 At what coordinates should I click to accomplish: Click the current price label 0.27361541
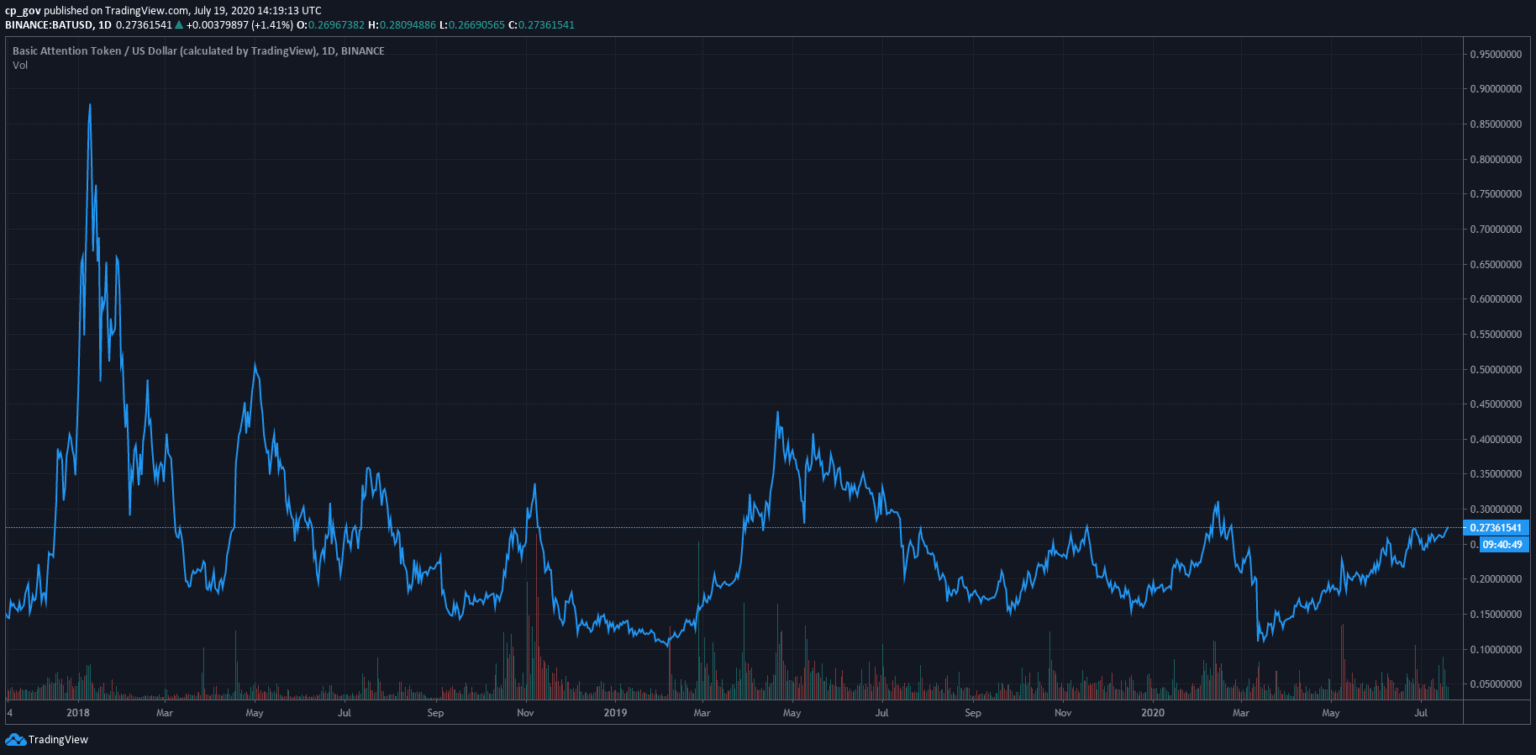click(1496, 527)
